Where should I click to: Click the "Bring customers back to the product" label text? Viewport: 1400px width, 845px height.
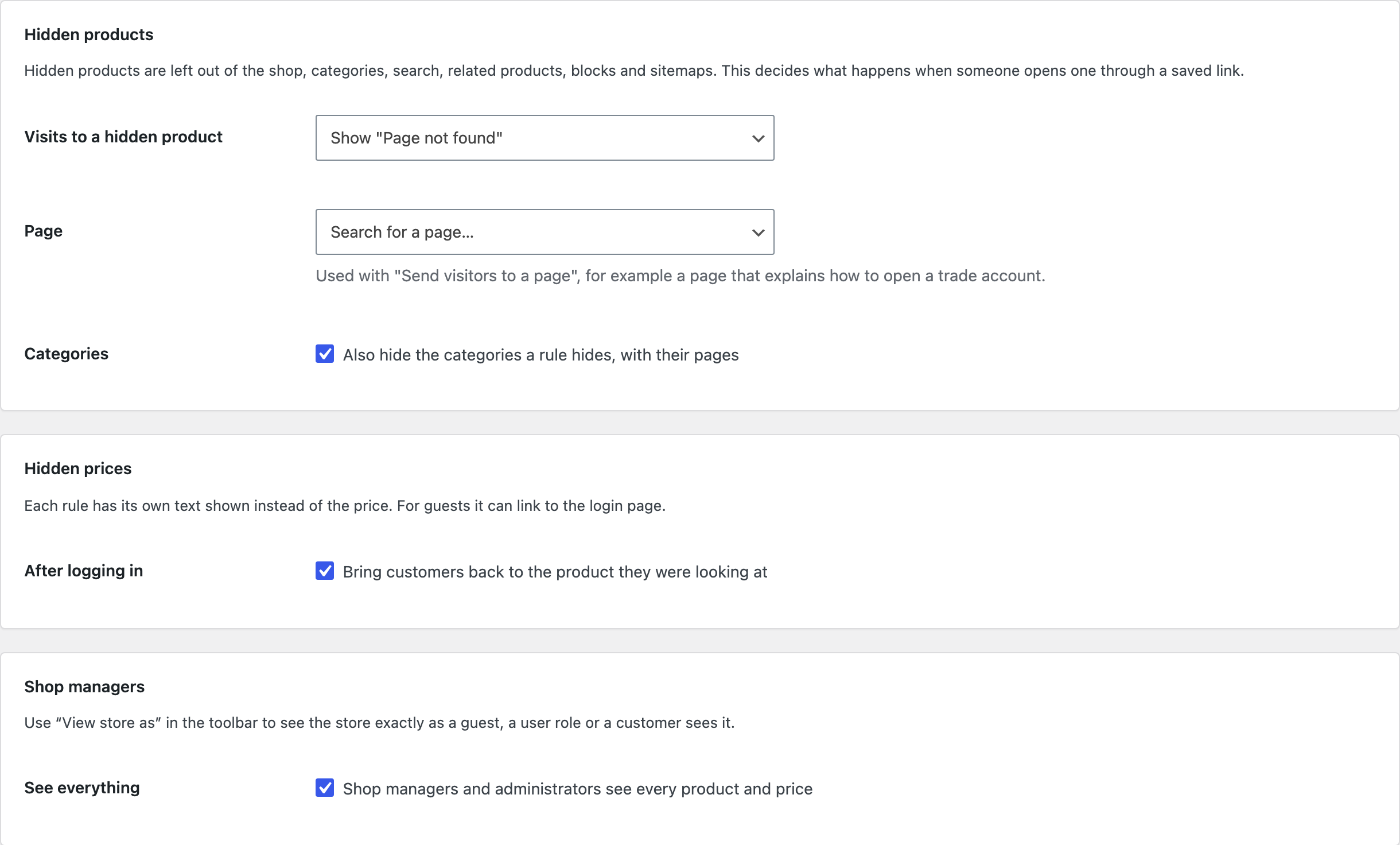(555, 572)
